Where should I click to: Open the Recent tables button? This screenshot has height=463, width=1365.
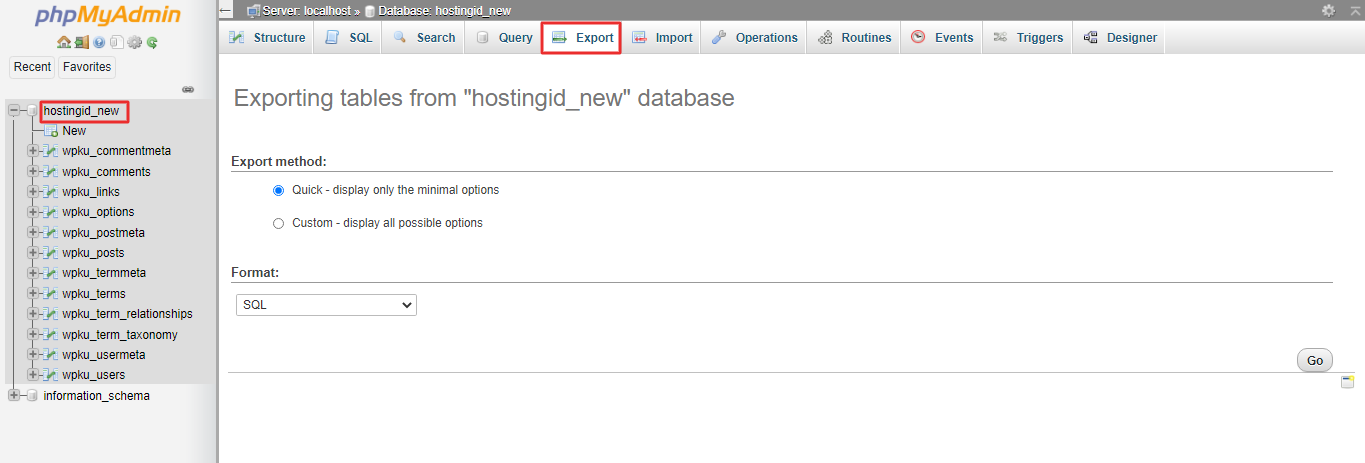pos(33,67)
